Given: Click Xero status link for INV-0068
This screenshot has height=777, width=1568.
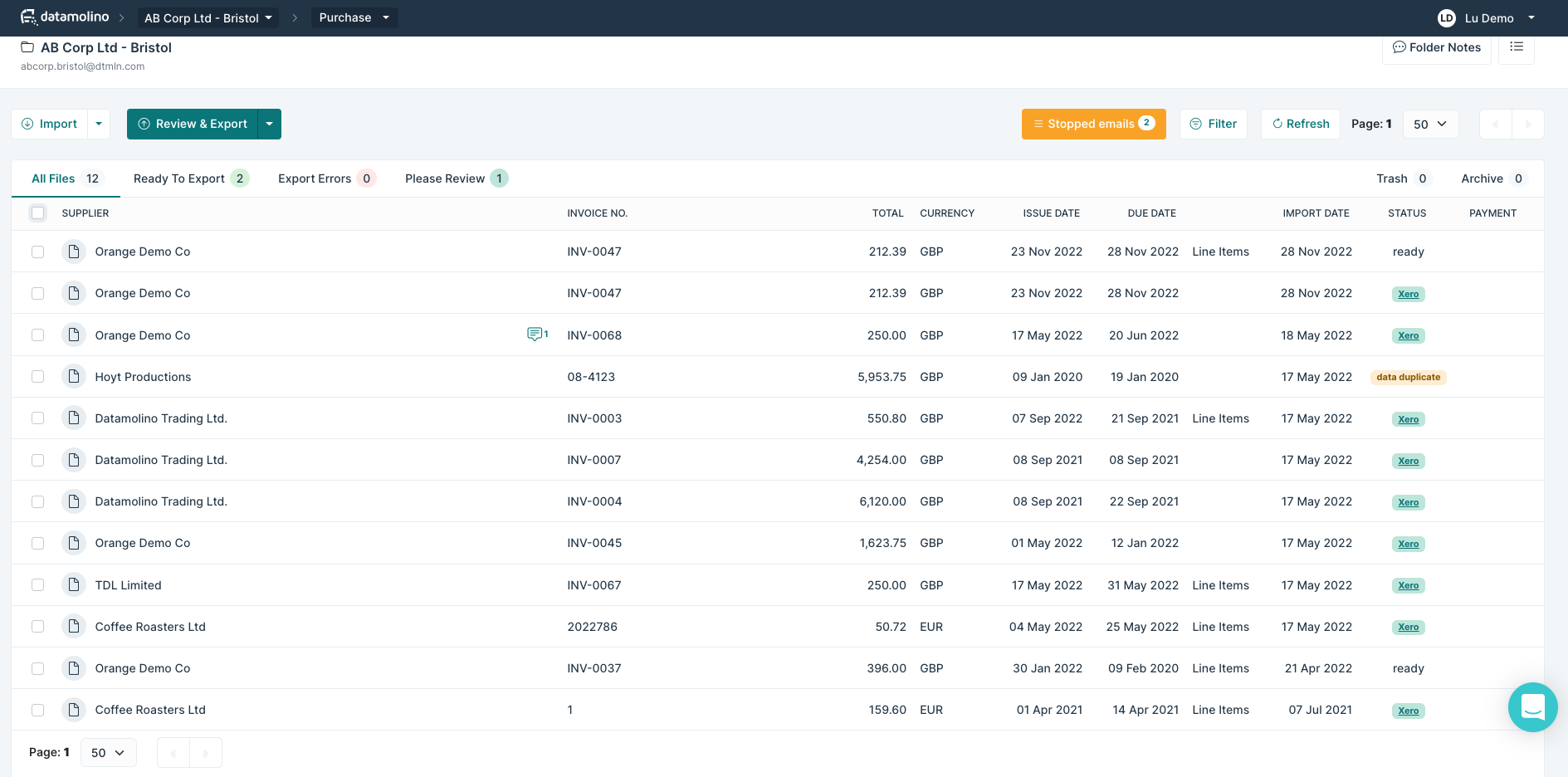Looking at the screenshot, I should (x=1409, y=335).
